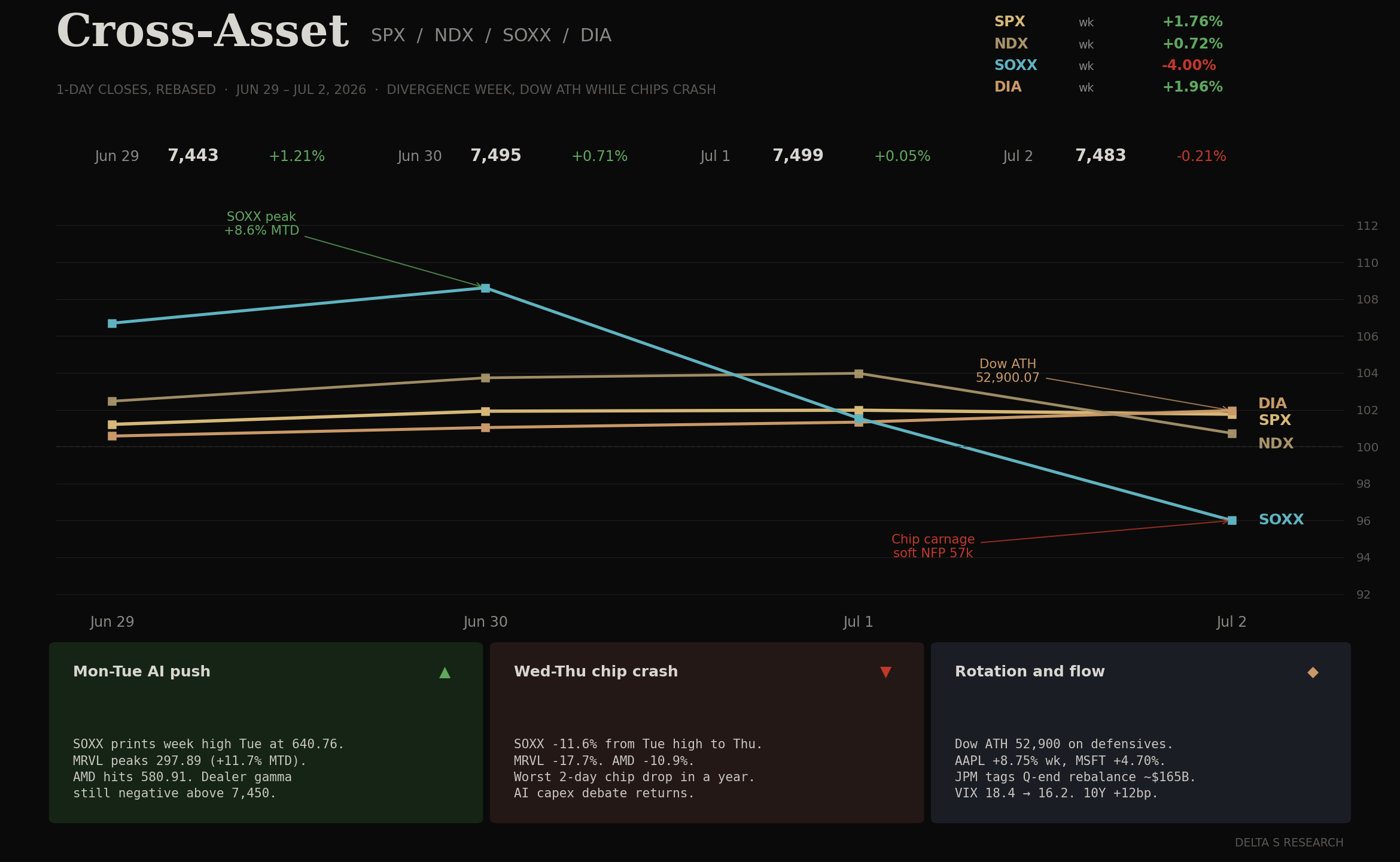Screen dimensions: 1400x862
Task: Click the red down-triangle on Wed-Thu chip crash card
Action: pos(885,672)
